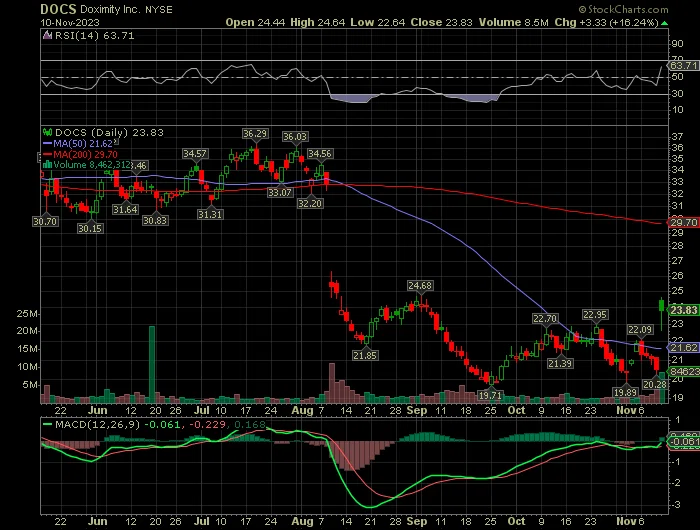Viewport: 700px width, 530px height.
Task: Click the -3 level on MACD axis
Action: point(677,505)
